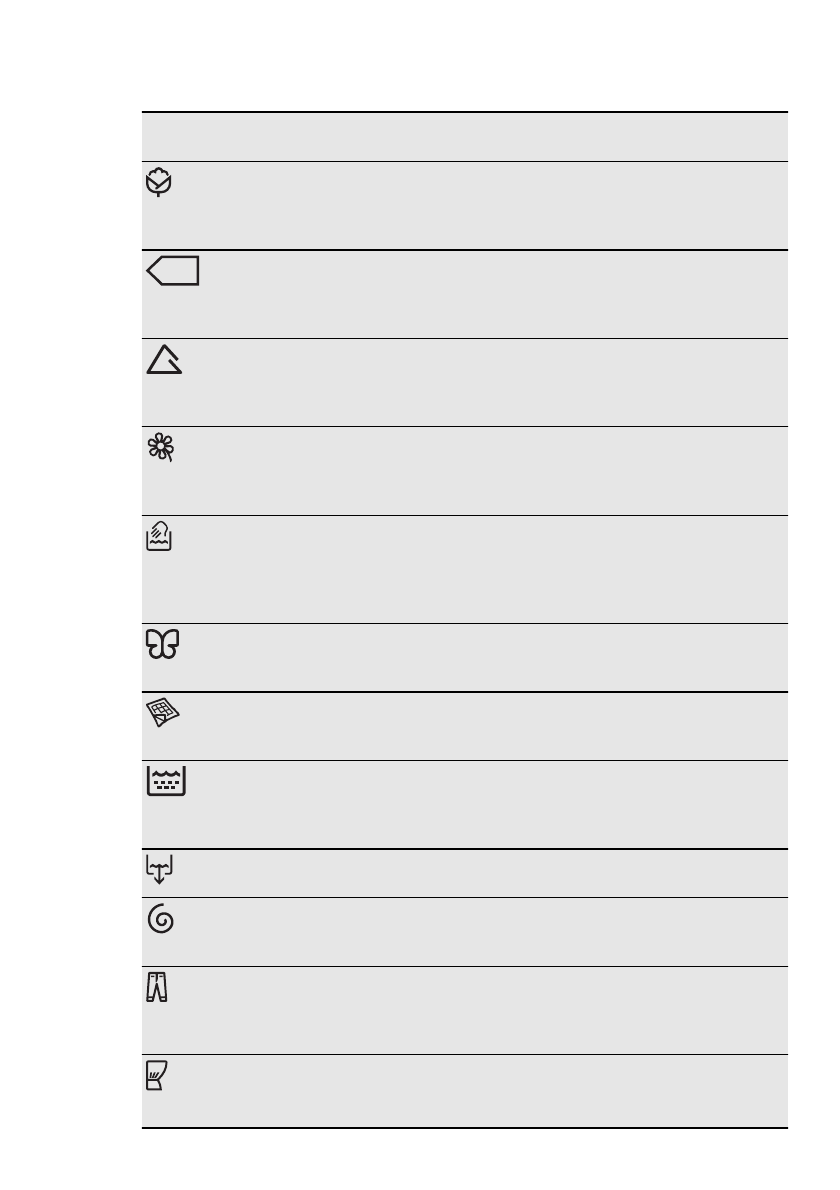Click the empty header row of the table

(x=464, y=137)
